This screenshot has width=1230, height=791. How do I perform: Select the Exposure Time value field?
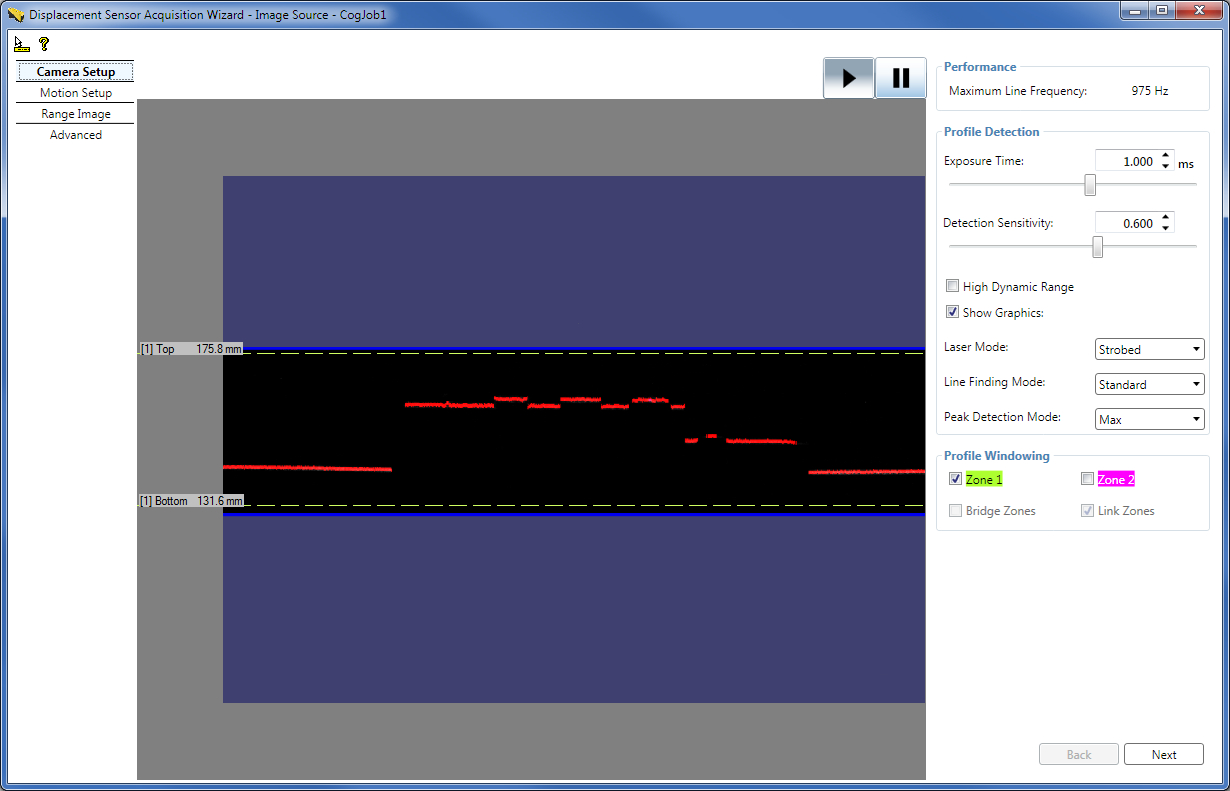point(1128,160)
